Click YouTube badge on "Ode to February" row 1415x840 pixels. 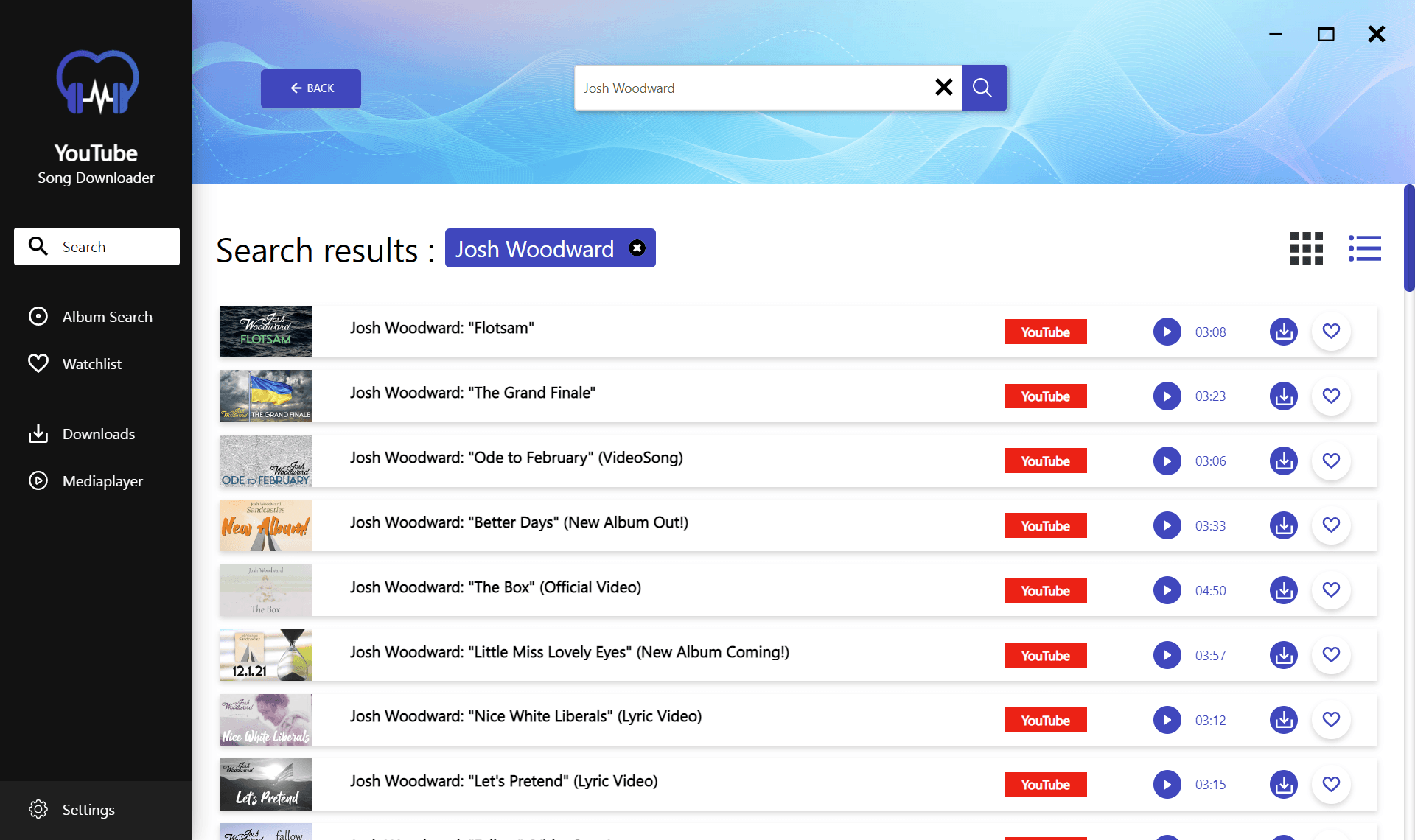[1045, 461]
